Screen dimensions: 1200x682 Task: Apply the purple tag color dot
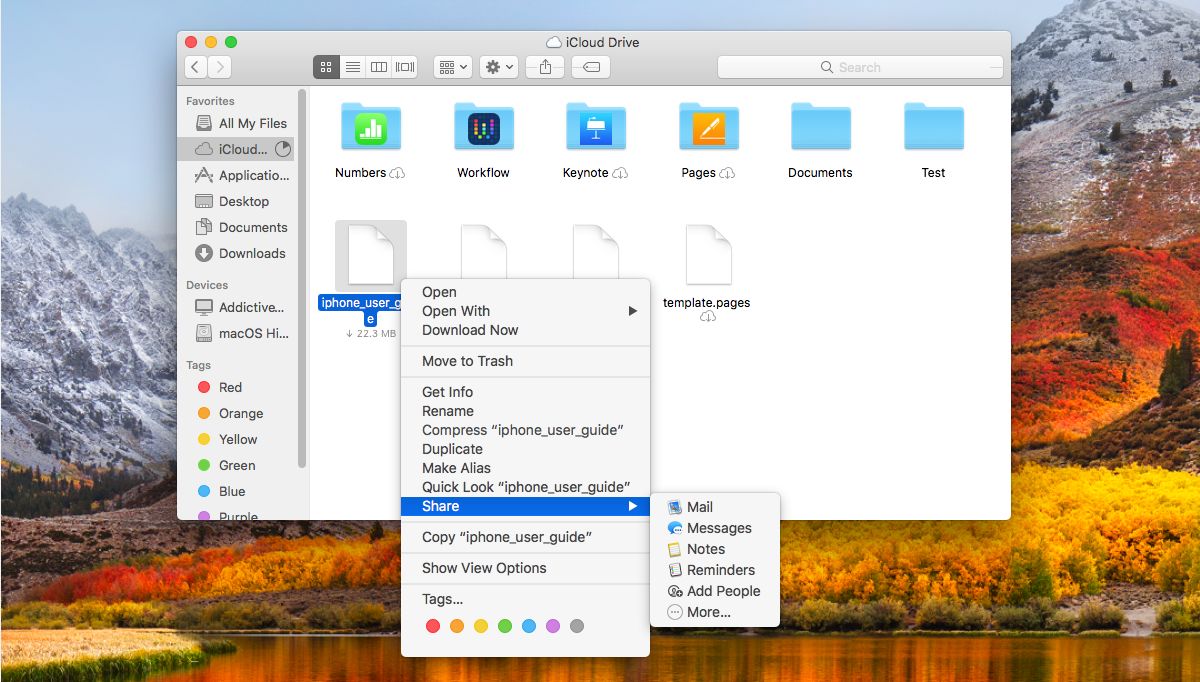point(553,626)
